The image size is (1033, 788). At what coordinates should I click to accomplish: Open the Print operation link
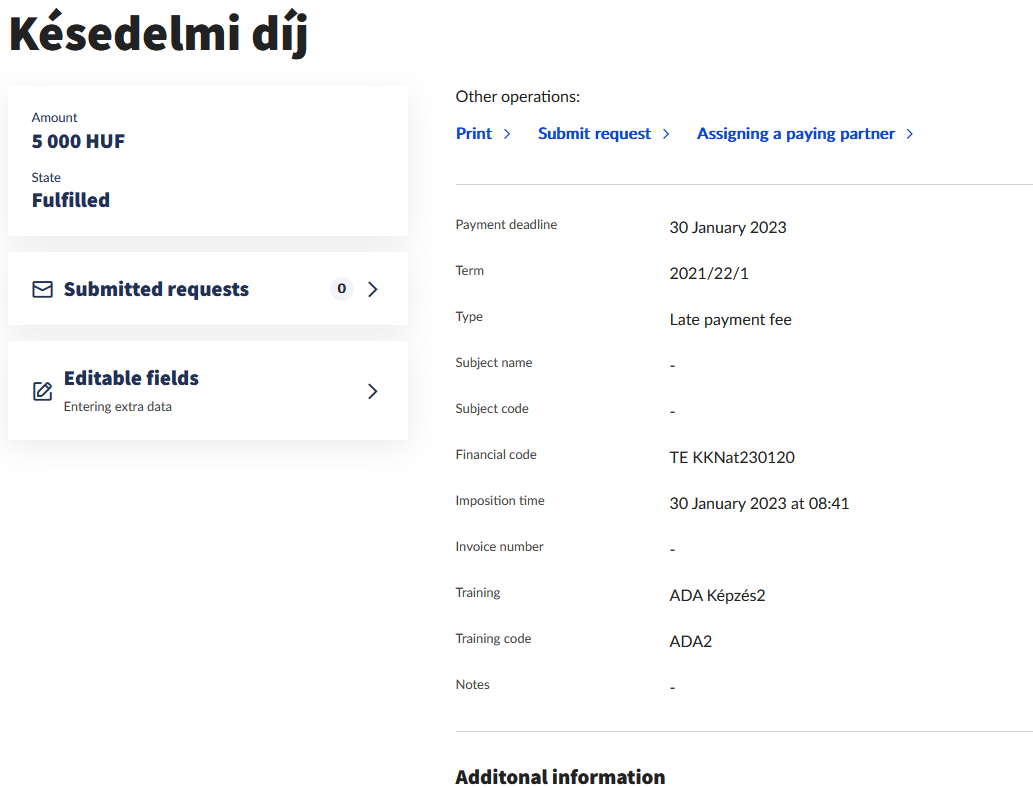pyautogui.click(x=474, y=134)
